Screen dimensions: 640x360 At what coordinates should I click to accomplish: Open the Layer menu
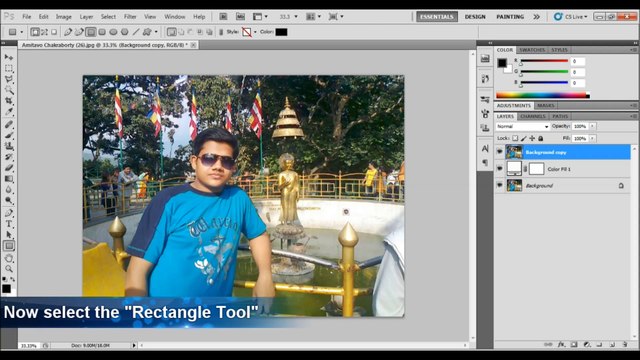86,17
